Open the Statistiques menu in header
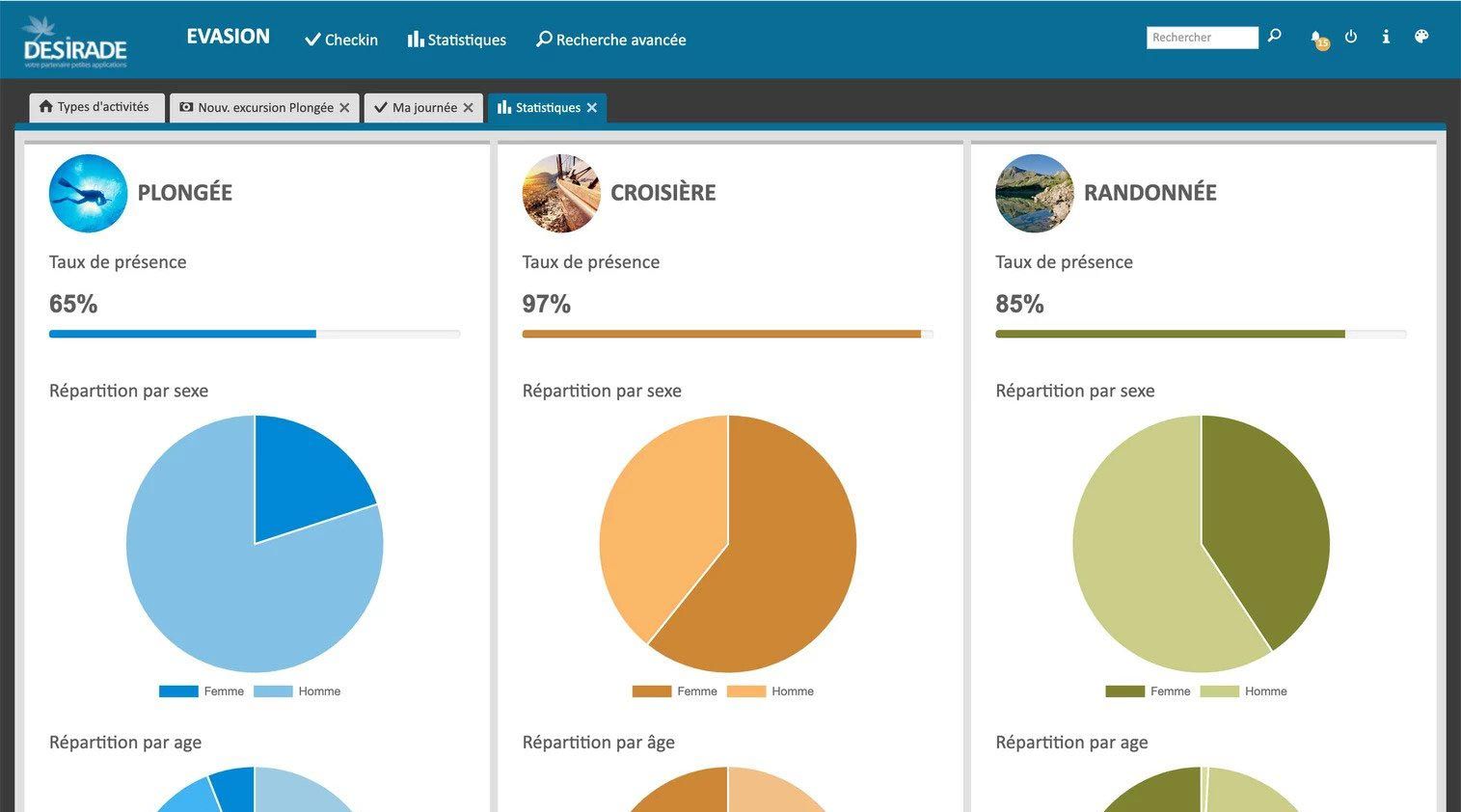The width and height of the screenshot is (1461, 812). 457,40
